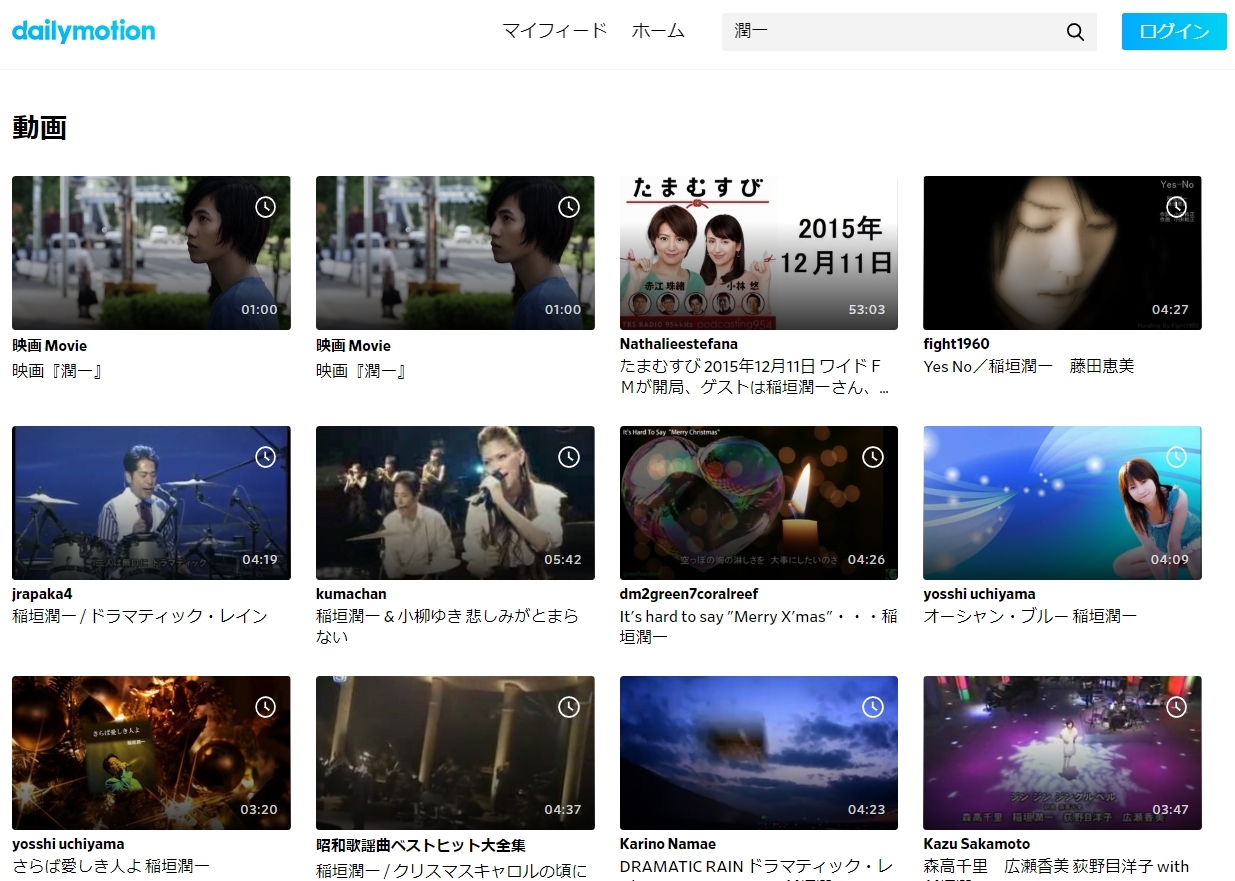Viewport: 1235px width, 881px height.
Task: Click title オーシャン・ブルー 稲垣潤一
Action: tap(1030, 616)
